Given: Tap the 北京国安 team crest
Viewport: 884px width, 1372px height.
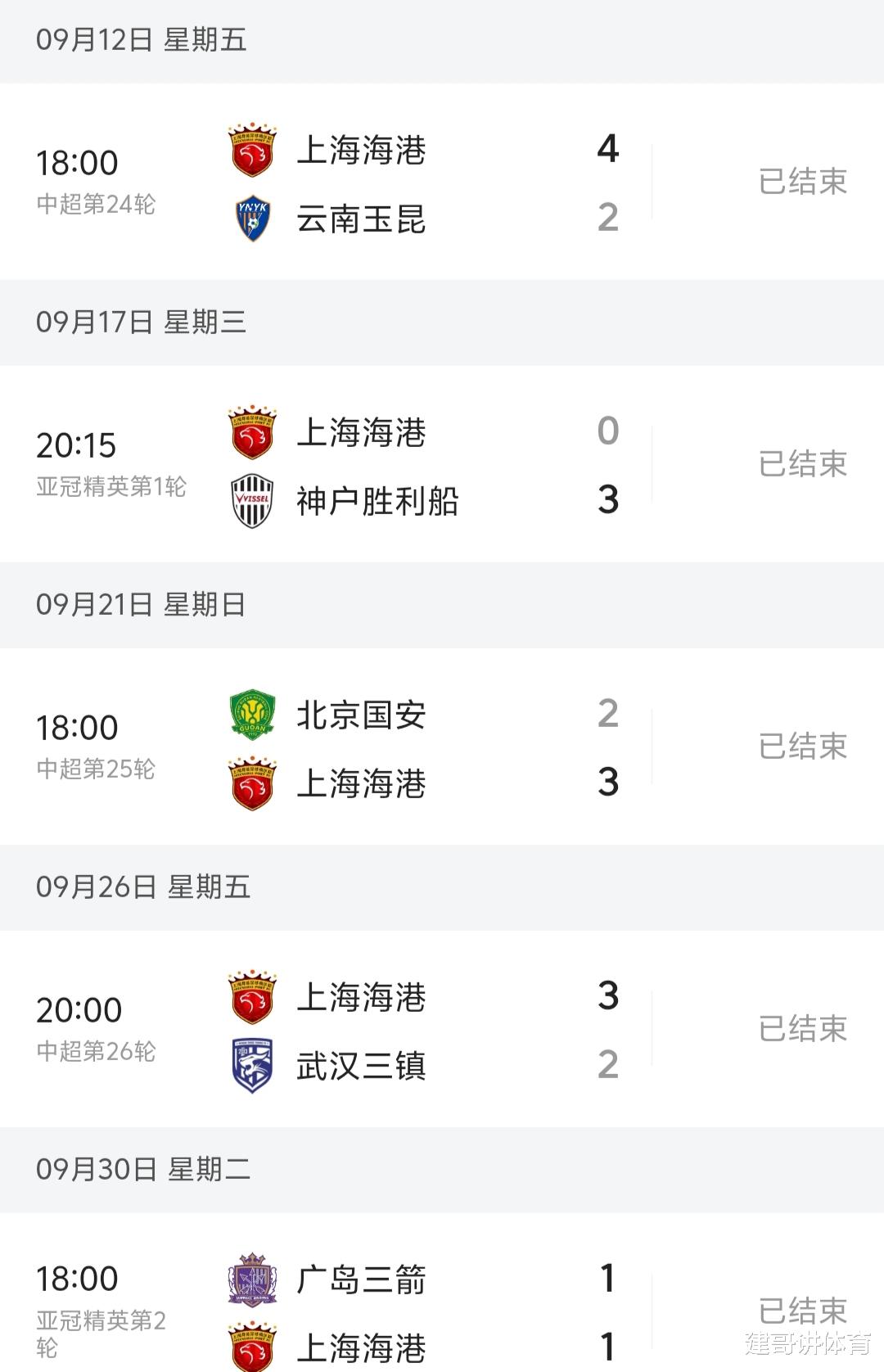Looking at the screenshot, I should [252, 714].
